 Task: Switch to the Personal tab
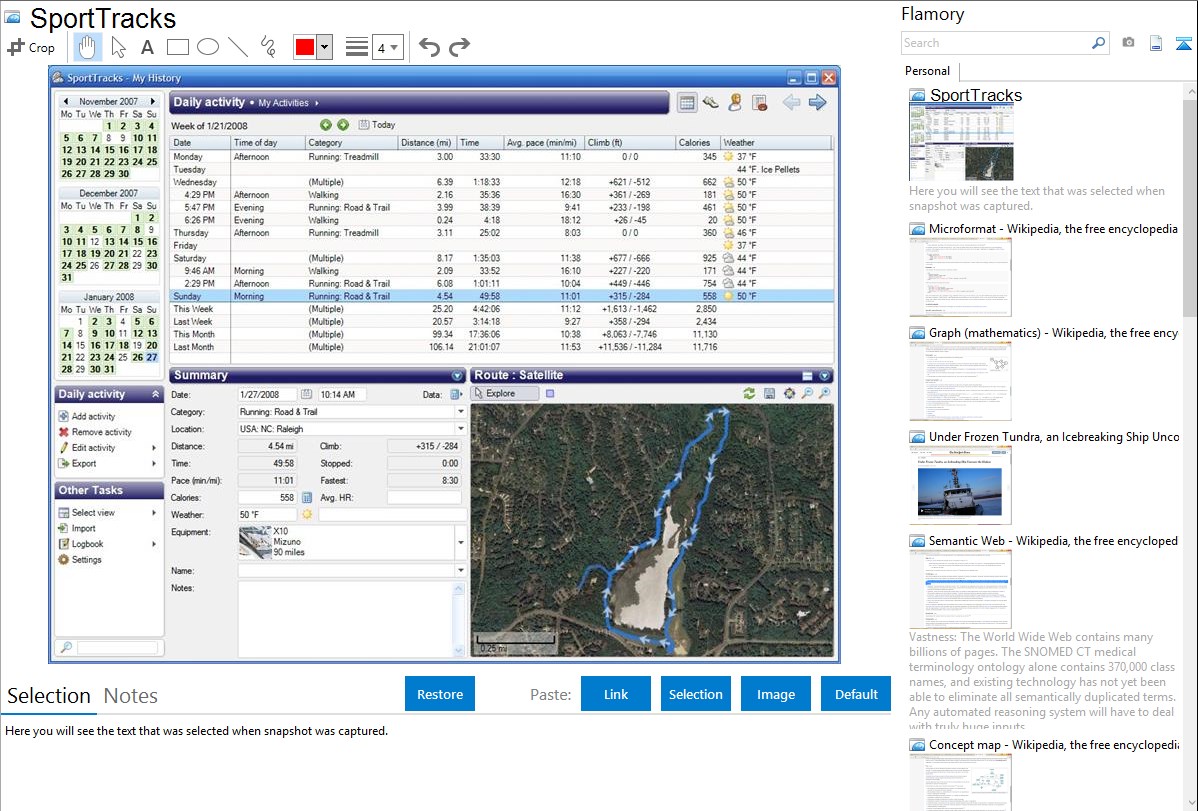928,71
